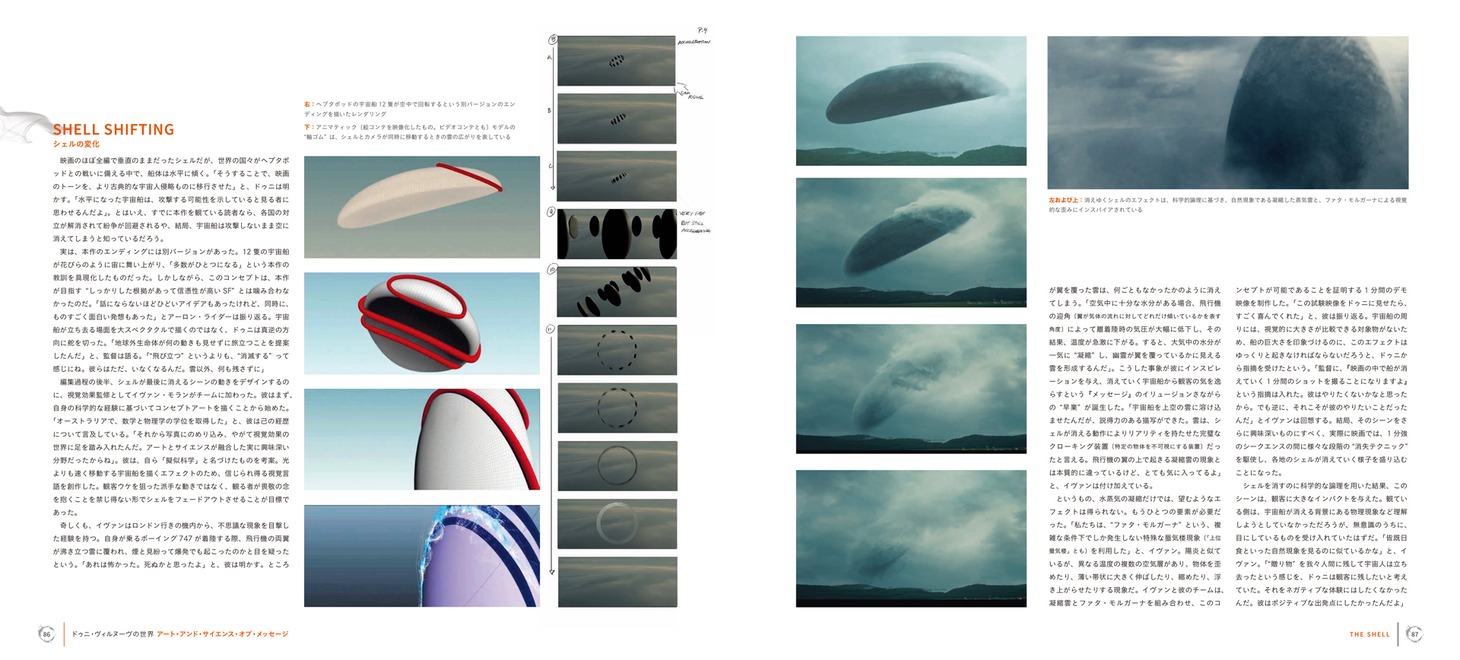Click THE SHELL footer label
This screenshot has height=660, width=1460.
click(1369, 634)
